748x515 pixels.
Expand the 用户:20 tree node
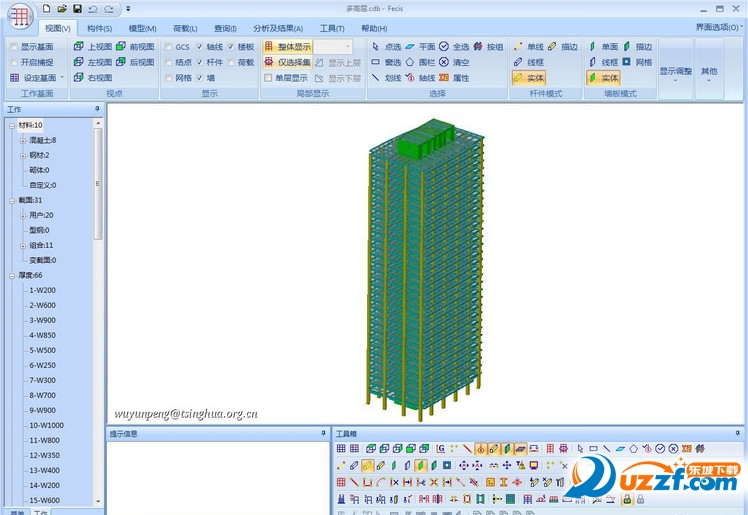pos(22,216)
